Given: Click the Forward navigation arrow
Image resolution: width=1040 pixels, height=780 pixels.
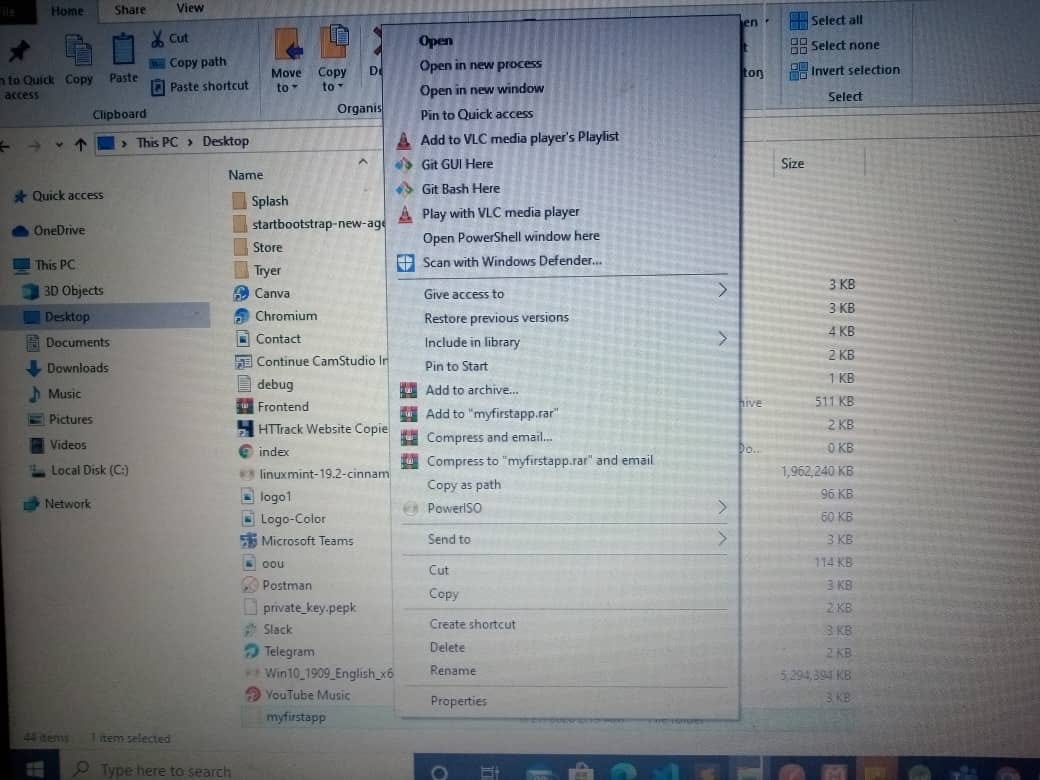Looking at the screenshot, I should click(34, 146).
